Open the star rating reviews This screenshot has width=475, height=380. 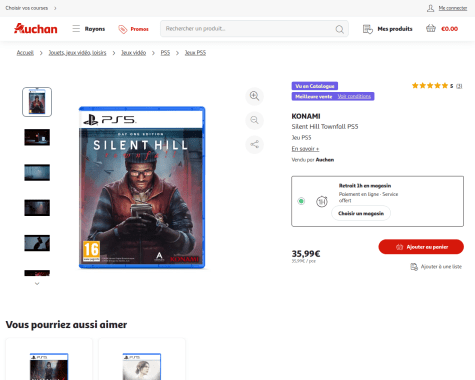430,86
